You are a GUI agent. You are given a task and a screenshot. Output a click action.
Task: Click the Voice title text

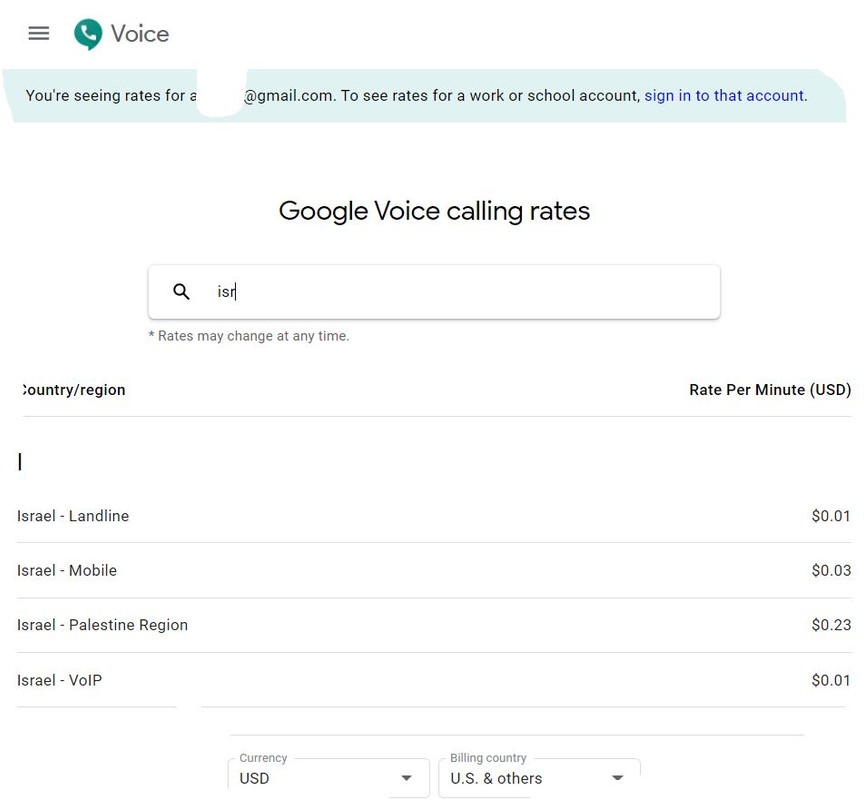point(140,34)
